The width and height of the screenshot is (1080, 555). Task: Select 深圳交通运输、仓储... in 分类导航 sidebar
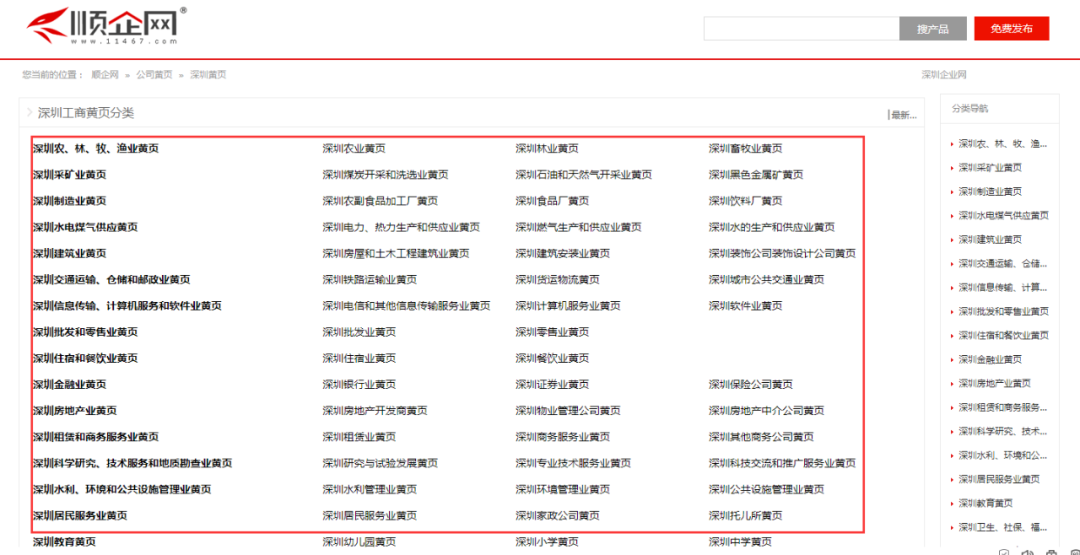[1003, 263]
